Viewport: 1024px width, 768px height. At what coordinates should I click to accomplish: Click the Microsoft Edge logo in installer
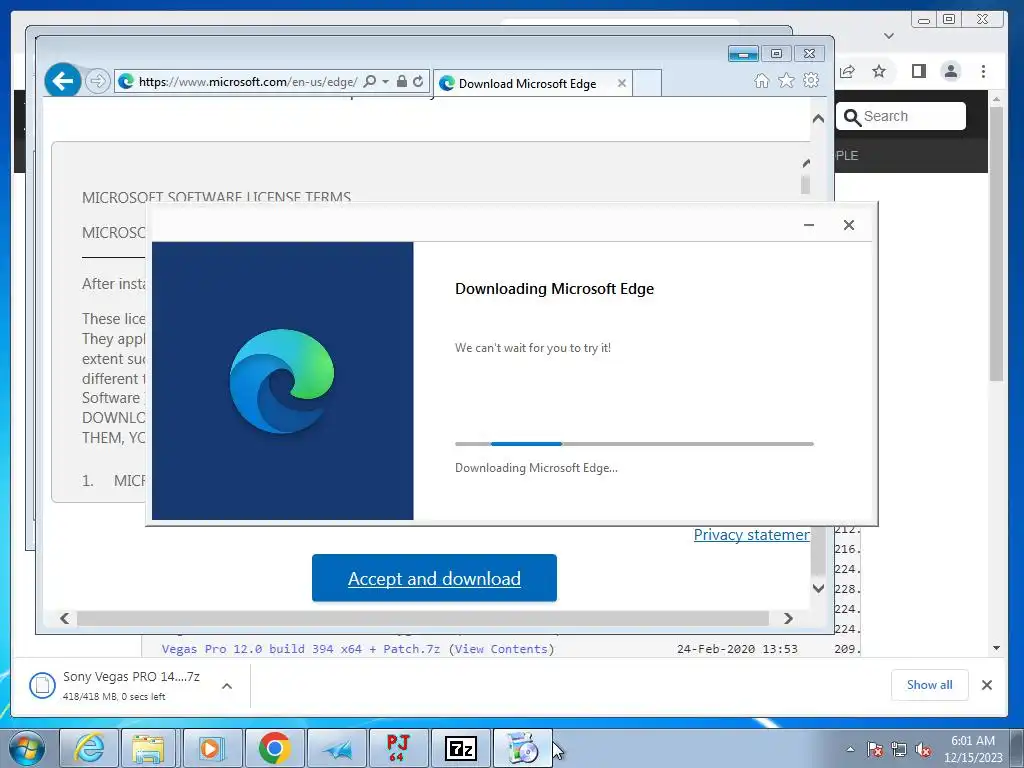click(x=282, y=381)
